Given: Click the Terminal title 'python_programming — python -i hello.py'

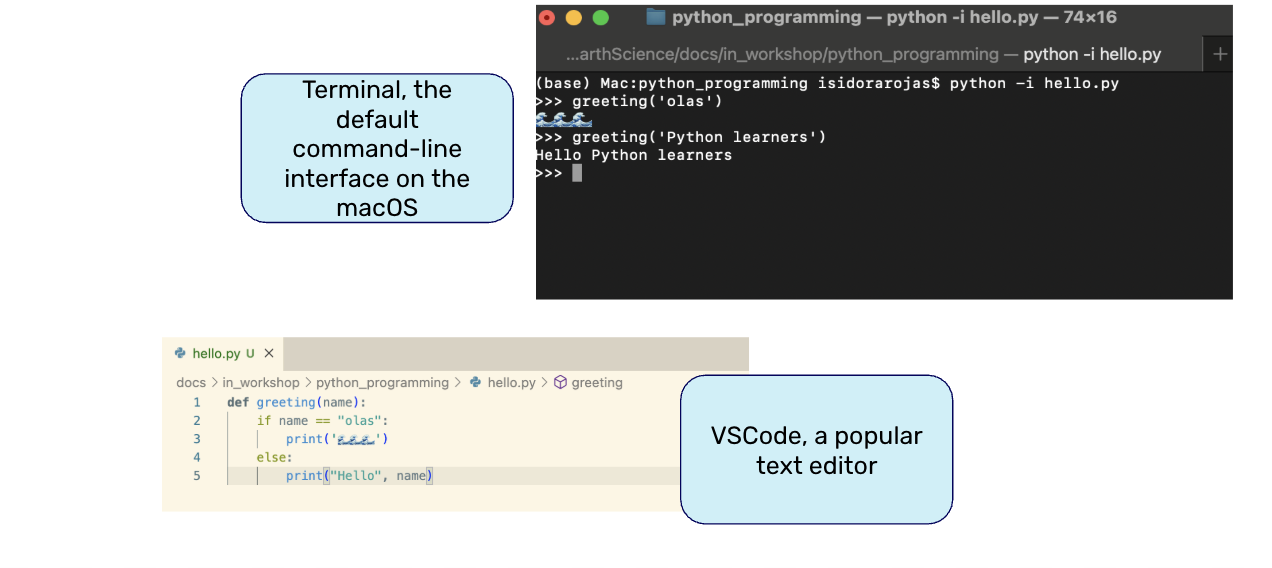Looking at the screenshot, I should pos(894,17).
